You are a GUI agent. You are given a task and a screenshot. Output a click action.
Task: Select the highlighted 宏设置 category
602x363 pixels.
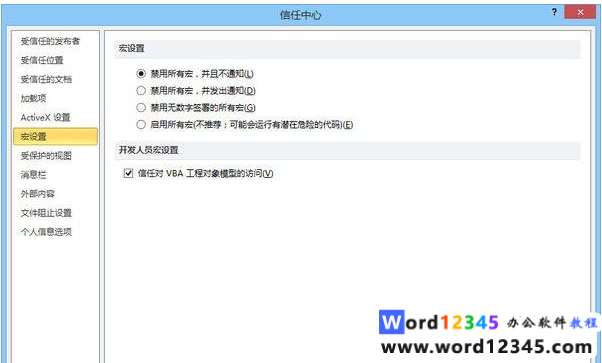[55, 136]
